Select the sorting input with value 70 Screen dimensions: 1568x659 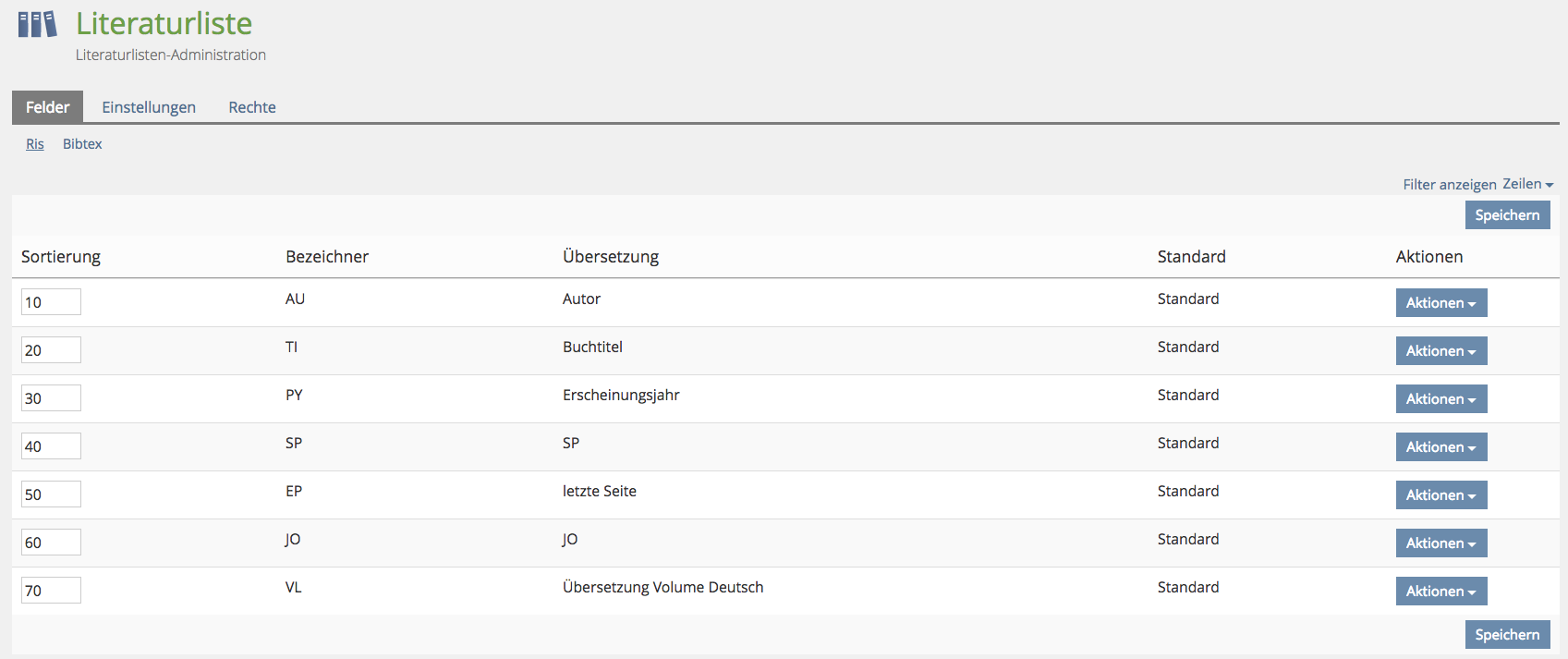(x=51, y=591)
